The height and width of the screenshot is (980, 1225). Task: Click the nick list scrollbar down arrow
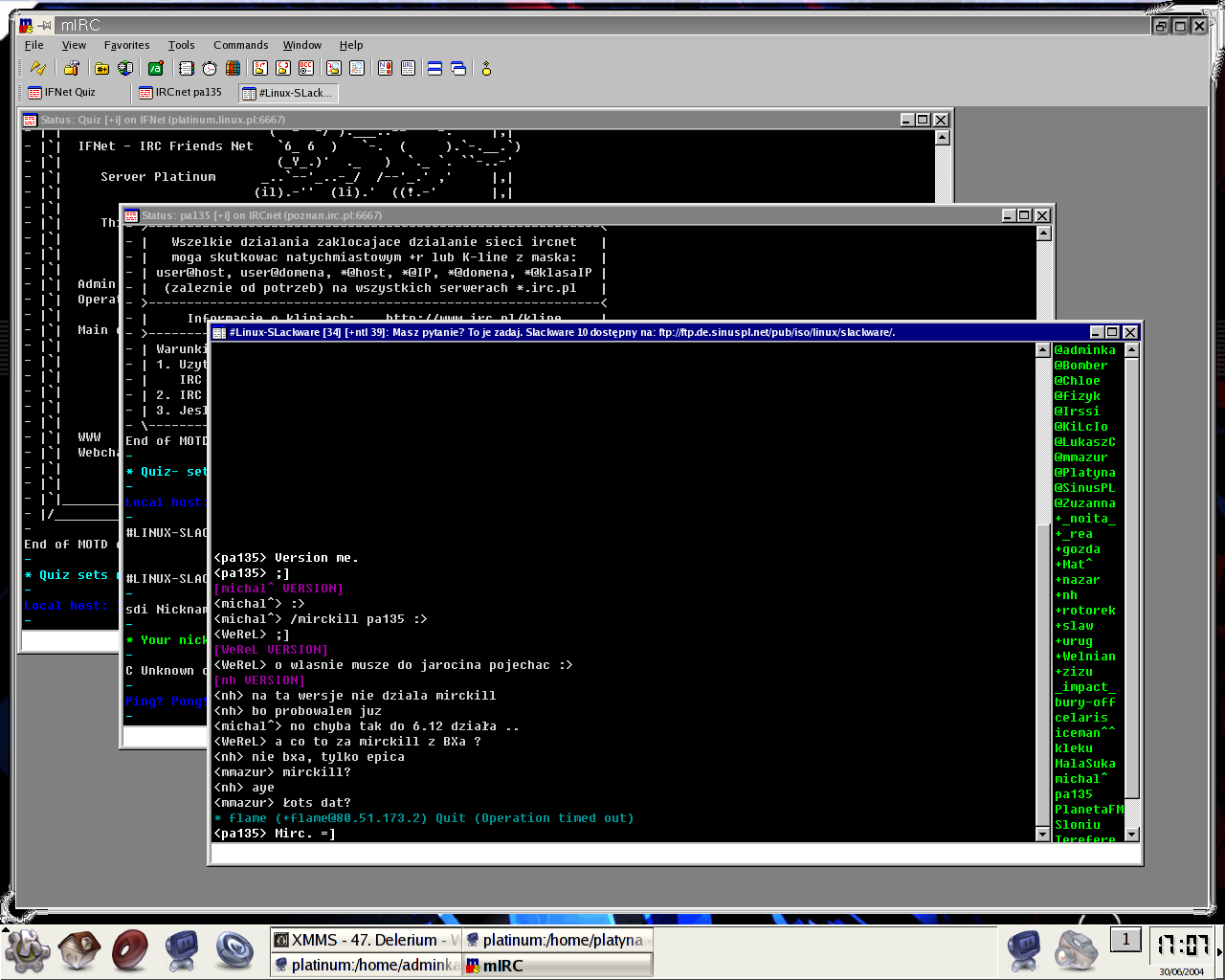[1132, 835]
